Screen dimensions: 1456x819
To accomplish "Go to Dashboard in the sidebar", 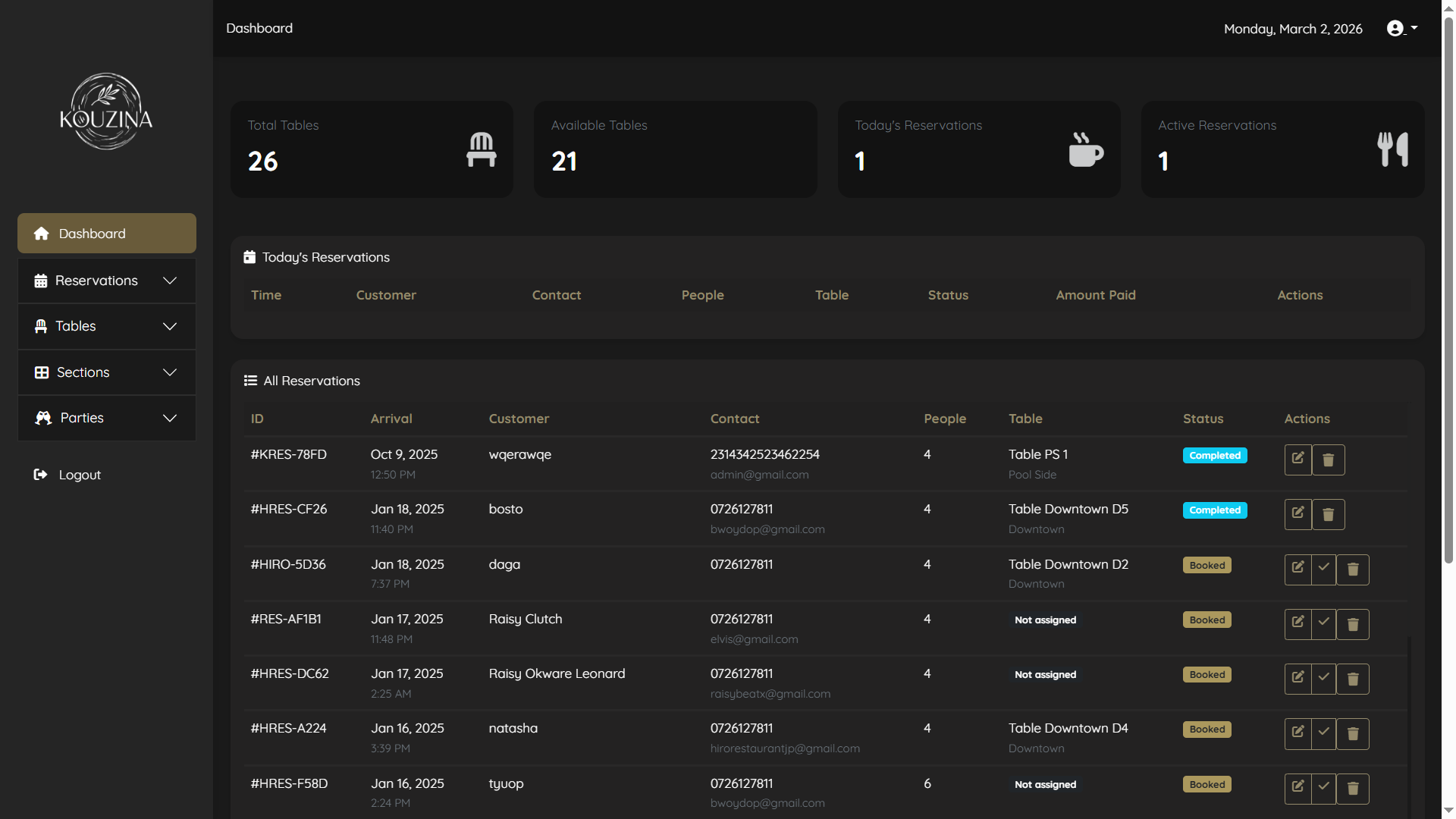I will click(x=106, y=234).
